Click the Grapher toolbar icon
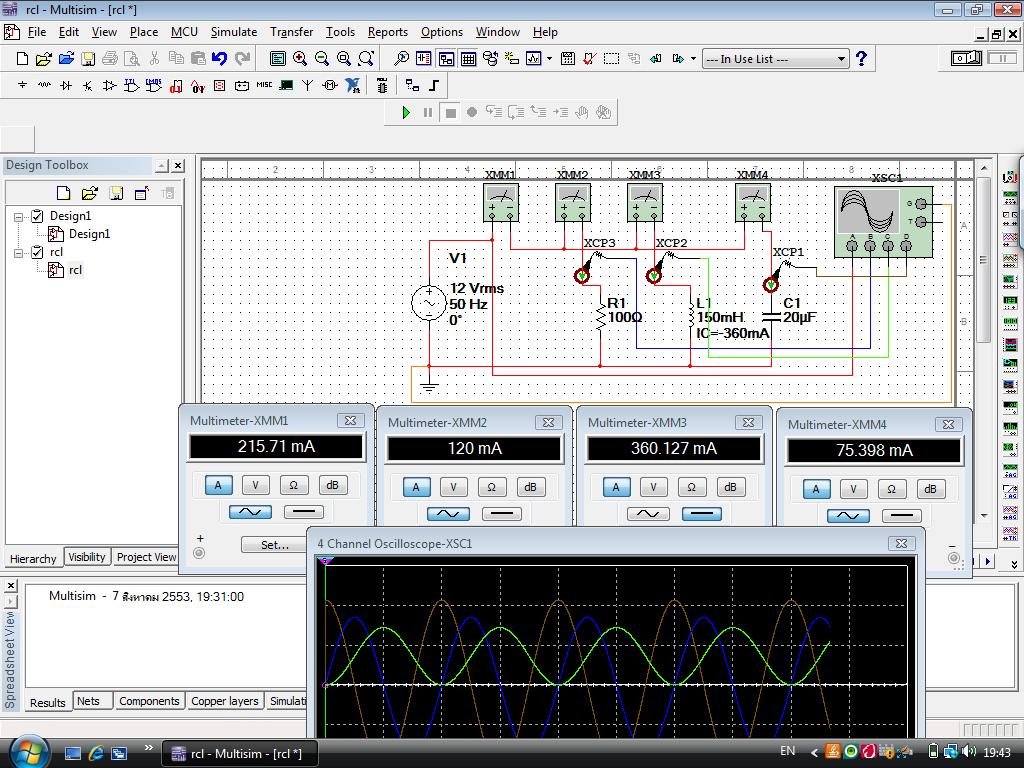The height and width of the screenshot is (768, 1024). point(535,59)
